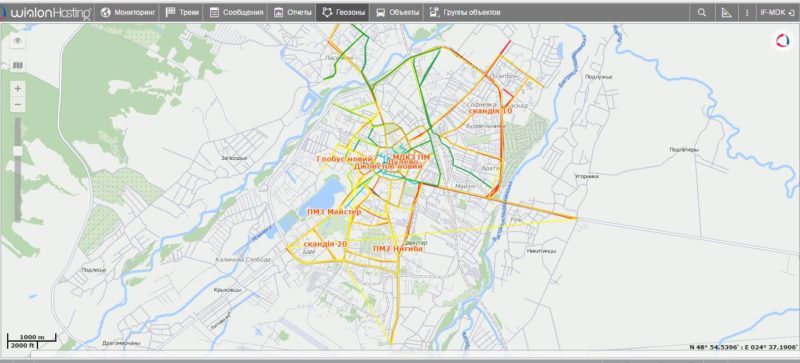Viewport: 800px width, 363px height.
Task: Open the Объекты tab
Action: [397, 12]
